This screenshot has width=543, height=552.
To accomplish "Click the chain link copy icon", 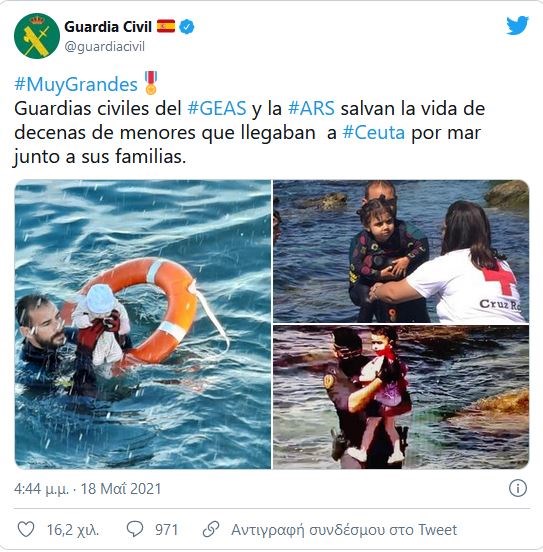I will click(211, 529).
